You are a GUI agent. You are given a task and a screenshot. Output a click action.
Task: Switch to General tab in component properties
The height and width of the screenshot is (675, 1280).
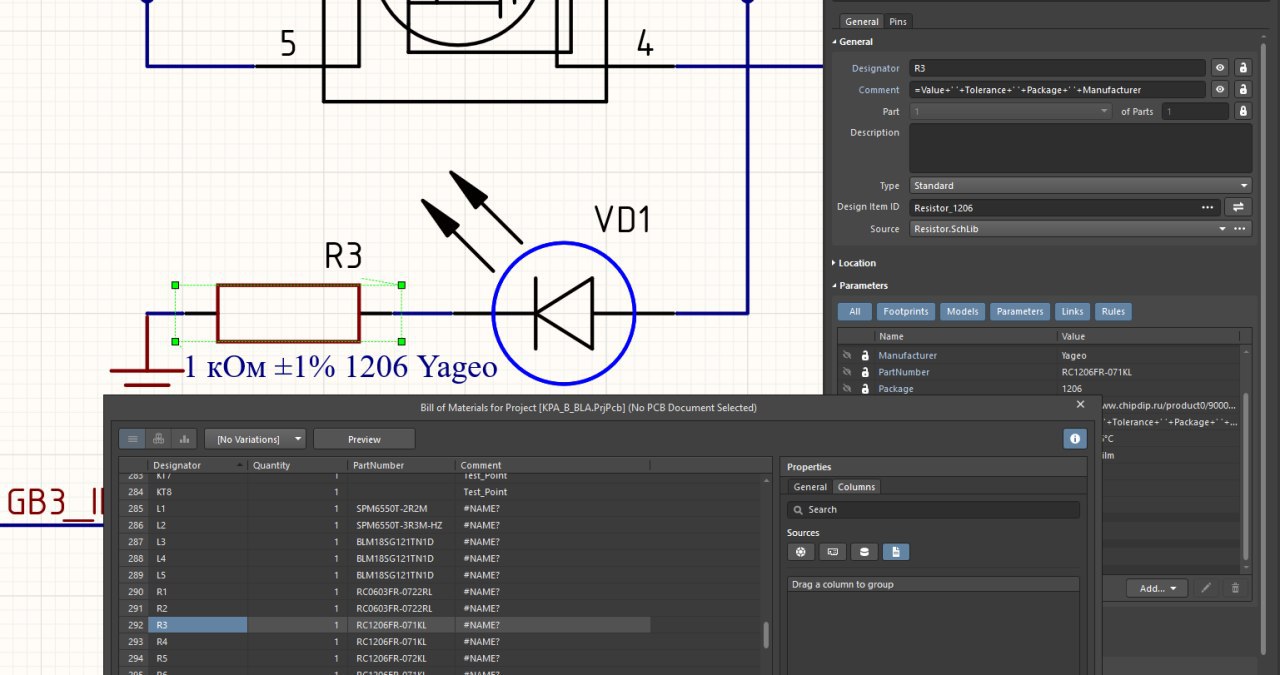click(x=861, y=21)
